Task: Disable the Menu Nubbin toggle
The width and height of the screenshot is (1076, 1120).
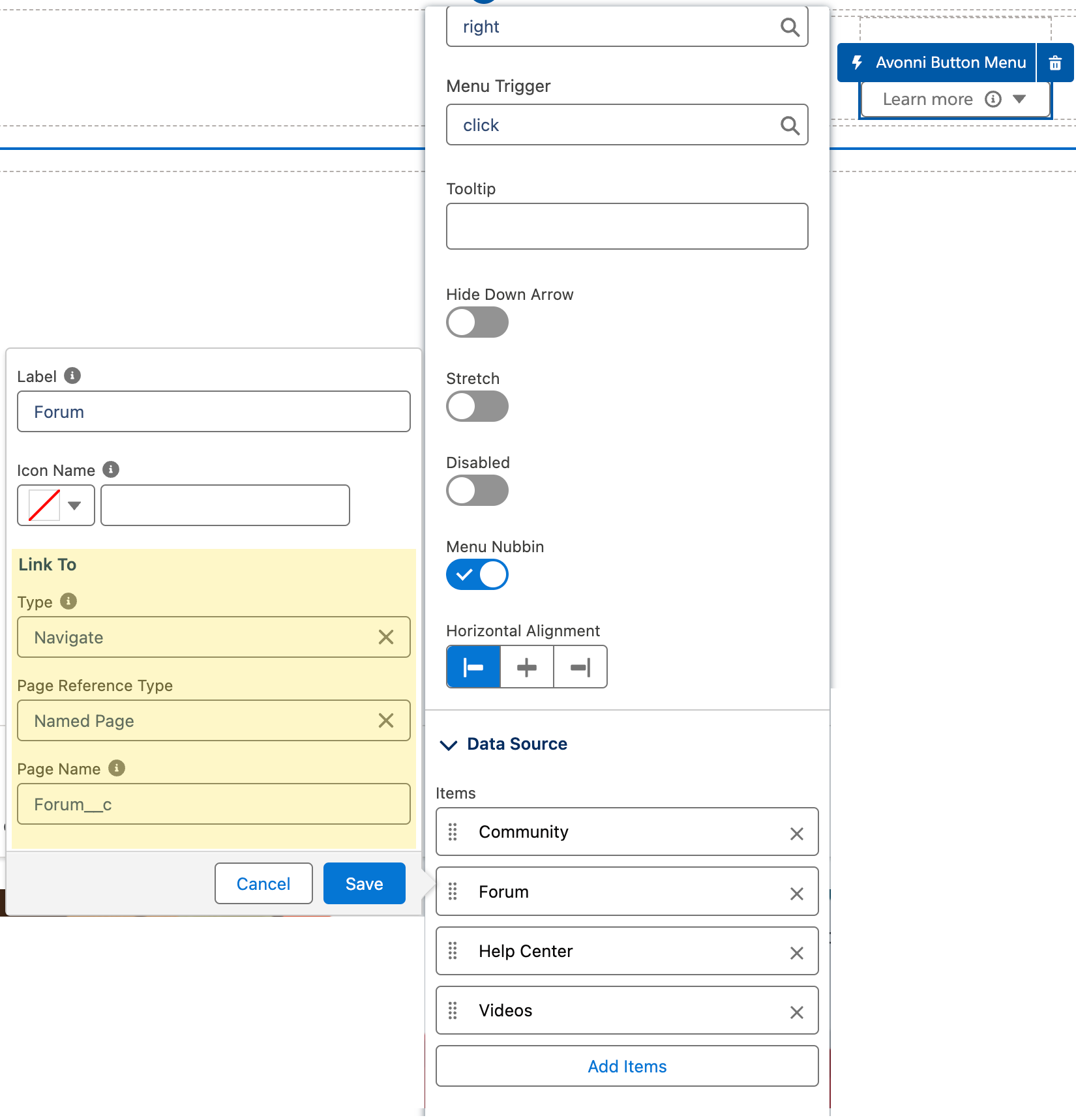Action: [477, 575]
